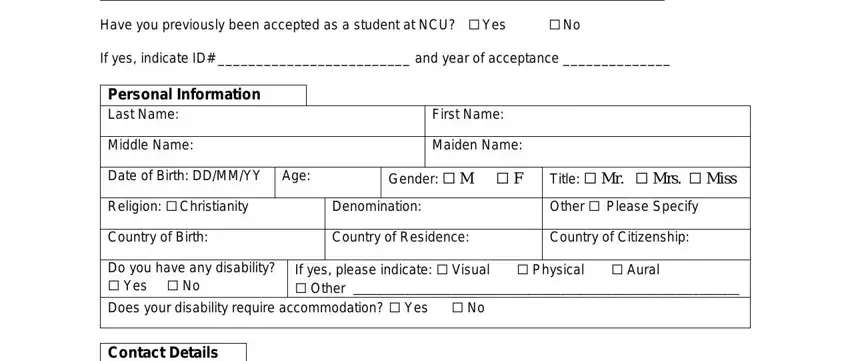The height and width of the screenshot is (361, 850).
Task: Click the First Name field
Action: (588, 121)
